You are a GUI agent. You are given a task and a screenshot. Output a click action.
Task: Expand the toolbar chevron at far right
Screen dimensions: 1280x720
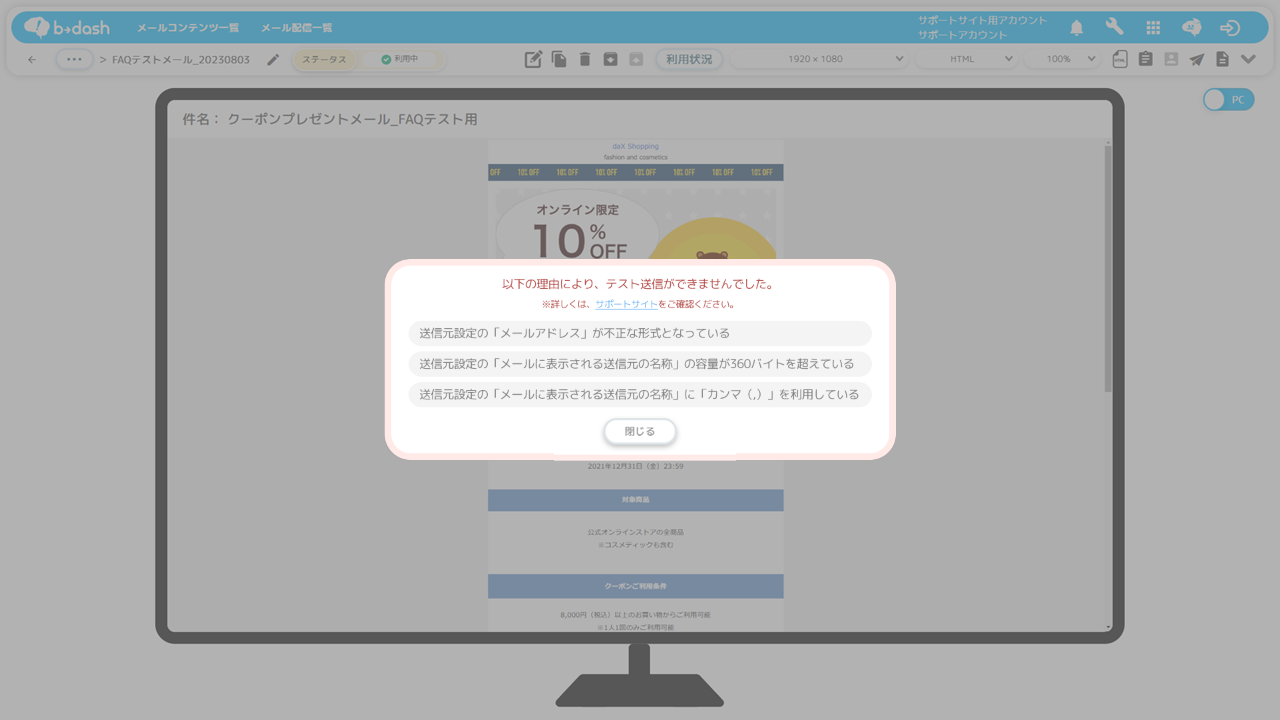coord(1248,59)
